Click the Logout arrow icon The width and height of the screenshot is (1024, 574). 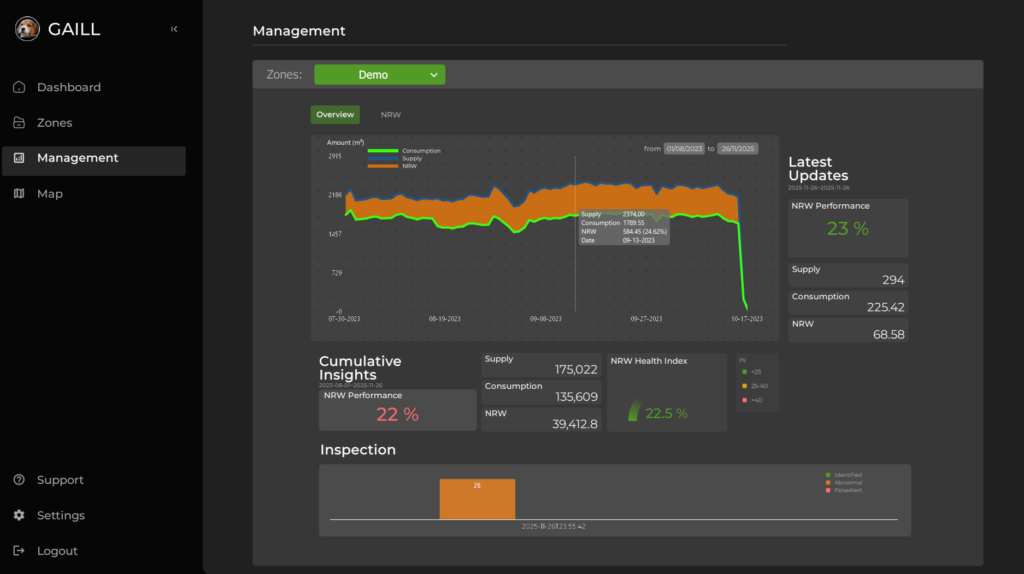19,551
